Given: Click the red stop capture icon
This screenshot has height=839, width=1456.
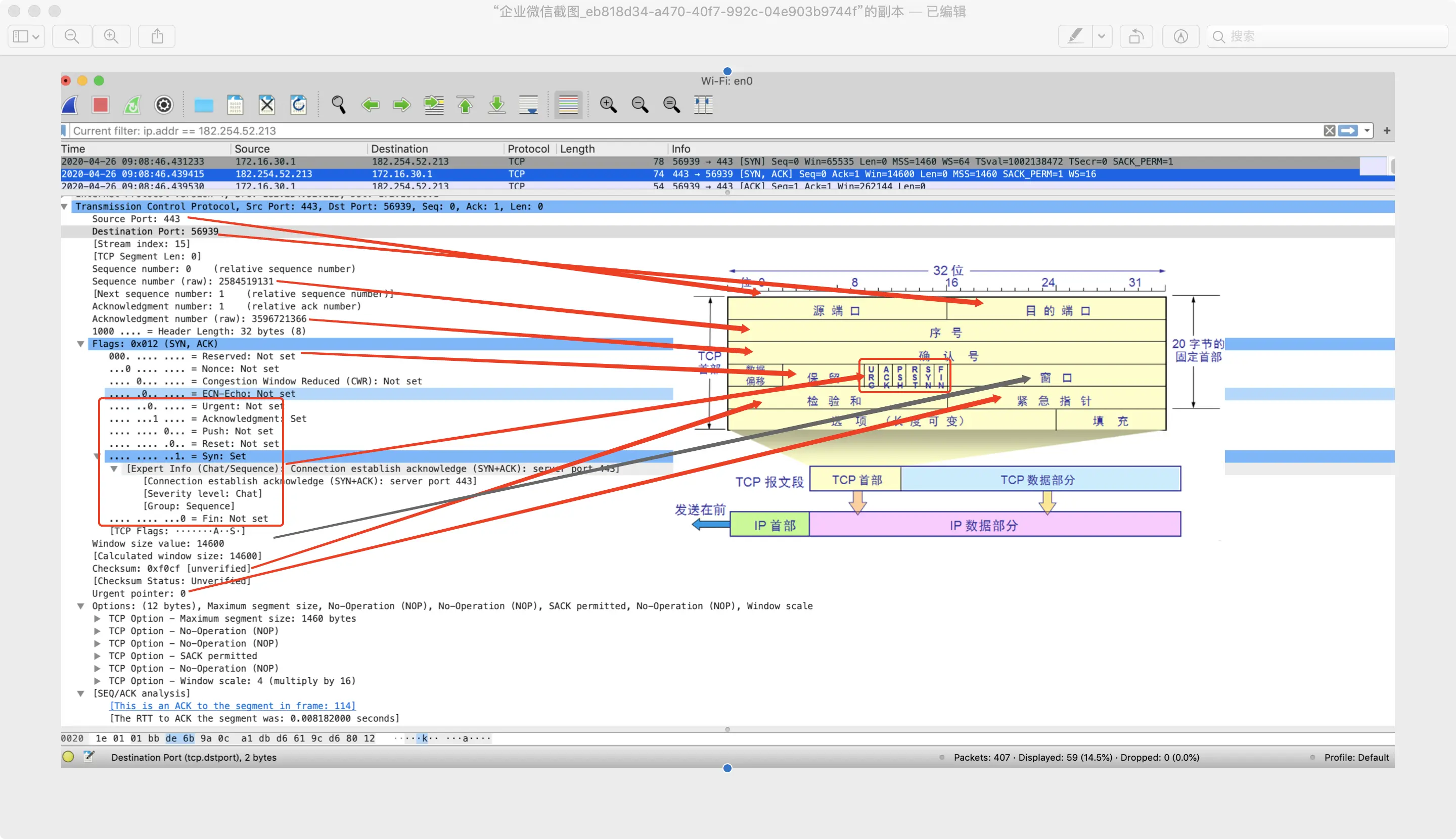Looking at the screenshot, I should 100,105.
